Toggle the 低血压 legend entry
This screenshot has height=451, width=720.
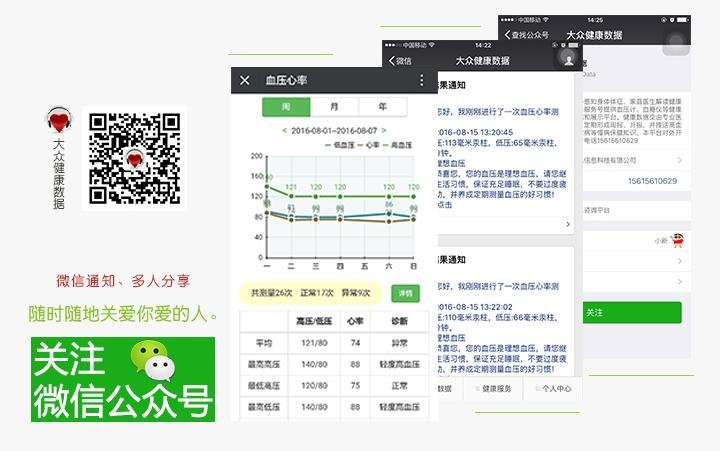340,145
